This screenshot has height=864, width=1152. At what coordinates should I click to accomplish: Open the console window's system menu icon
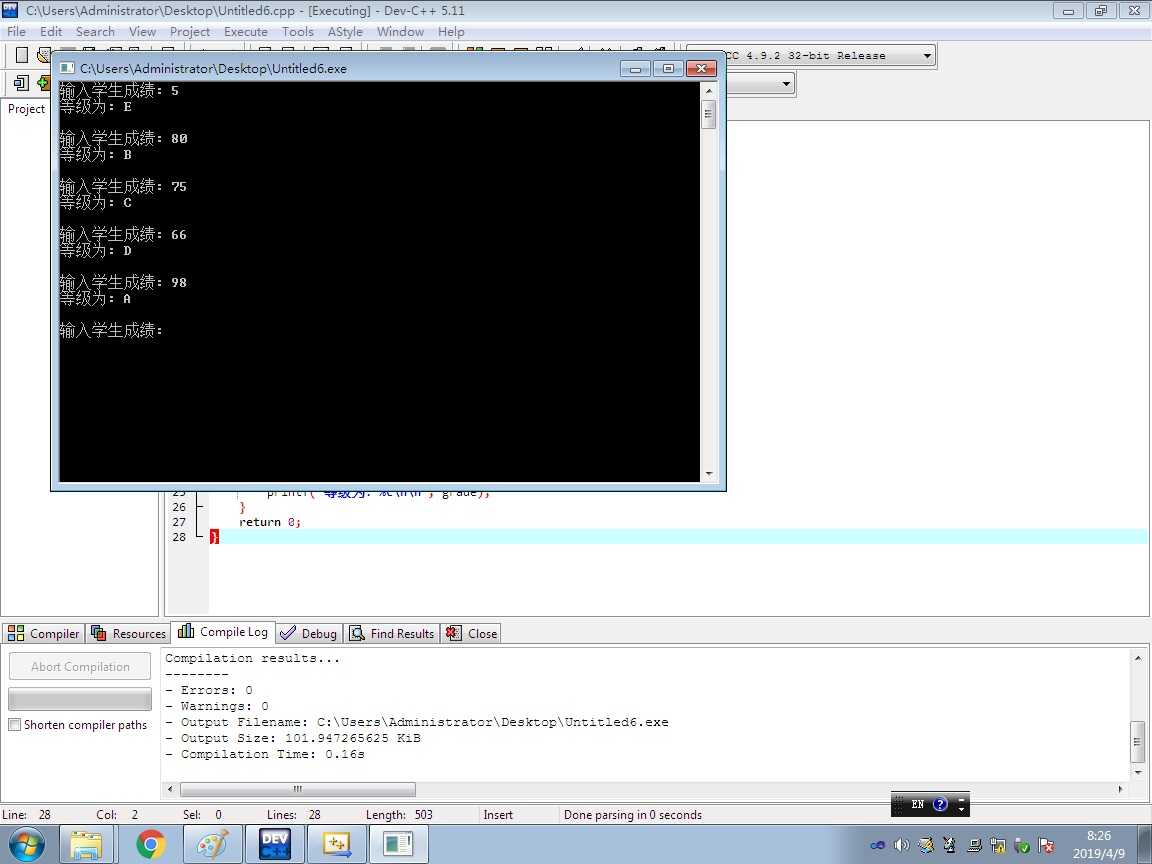(x=67, y=68)
